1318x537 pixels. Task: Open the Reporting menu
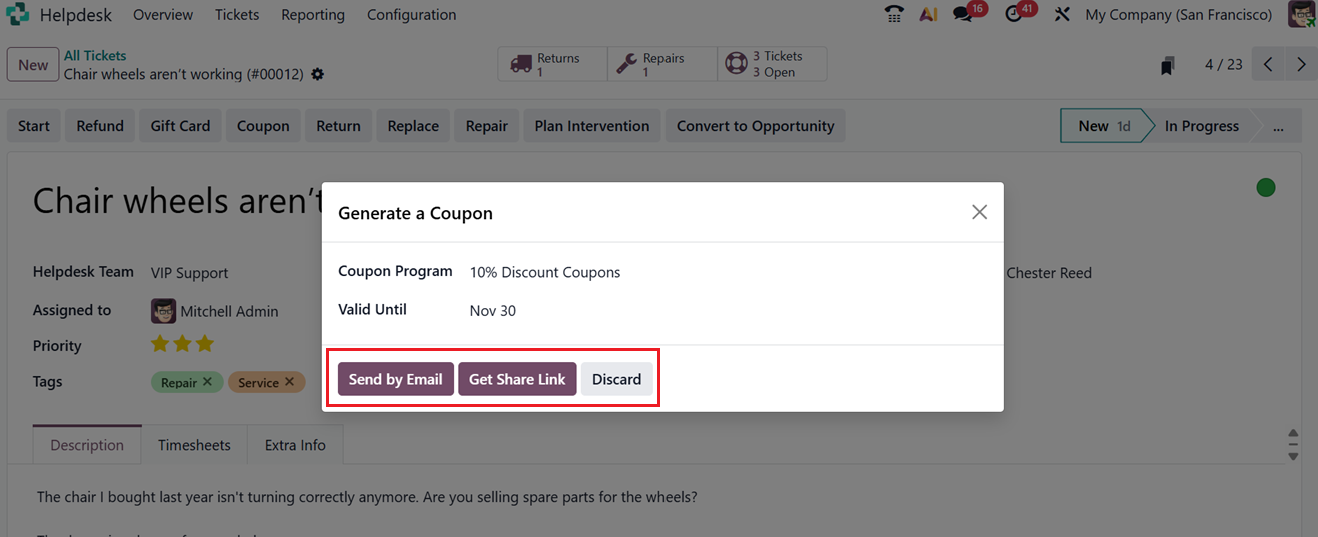[313, 15]
